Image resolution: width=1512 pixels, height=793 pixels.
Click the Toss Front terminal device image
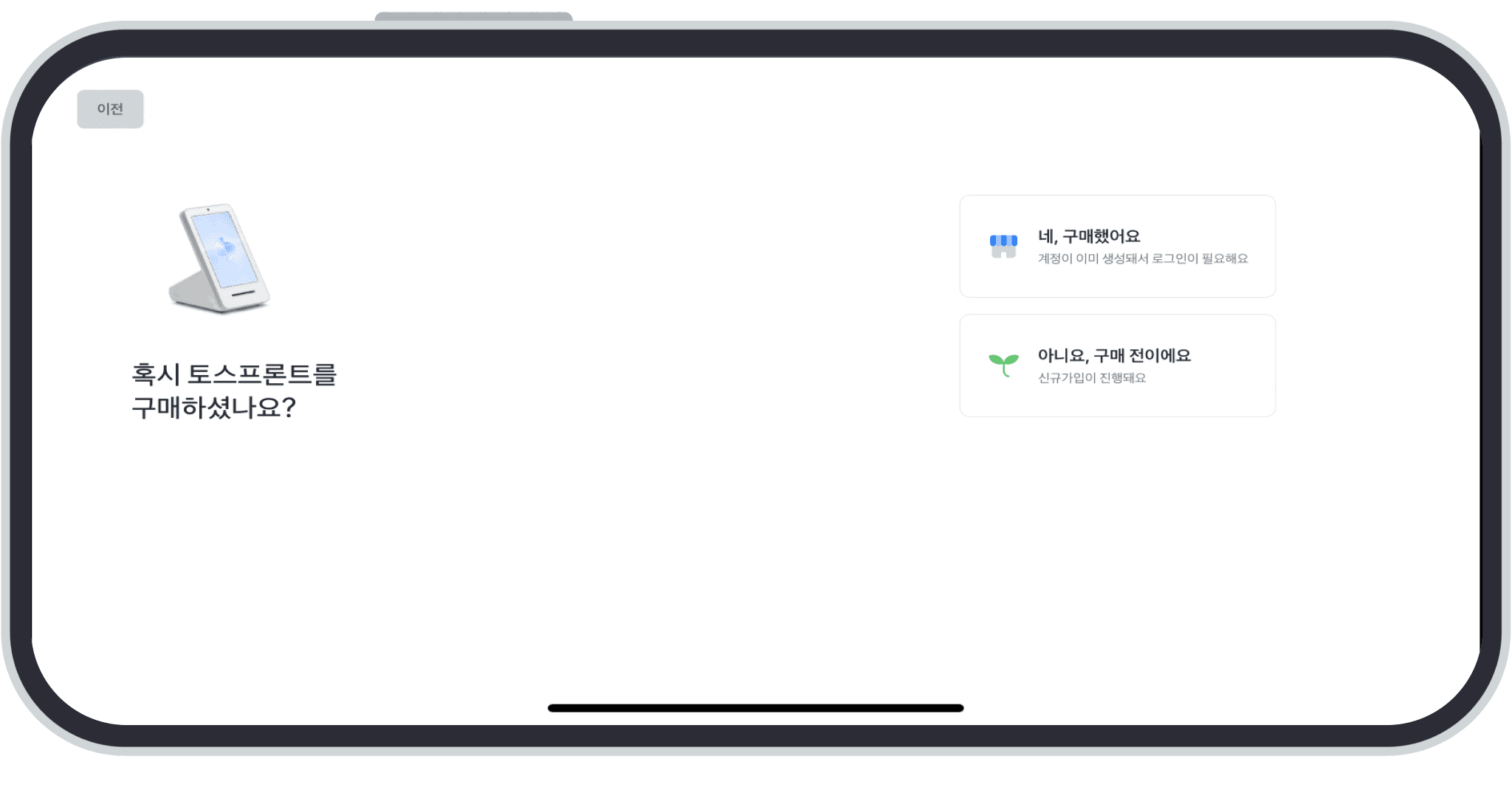[219, 258]
